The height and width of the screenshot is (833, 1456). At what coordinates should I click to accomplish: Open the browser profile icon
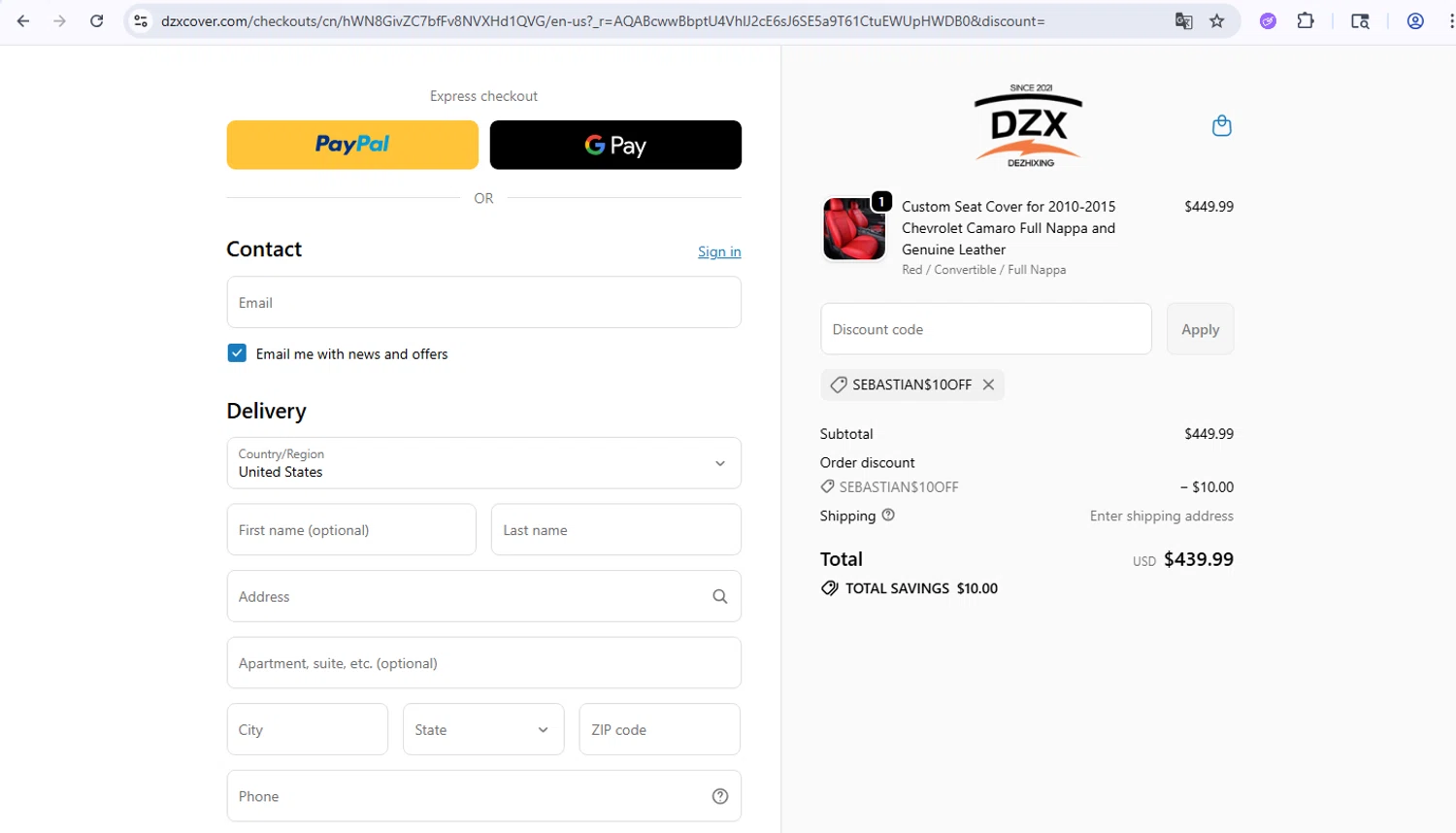click(1415, 20)
